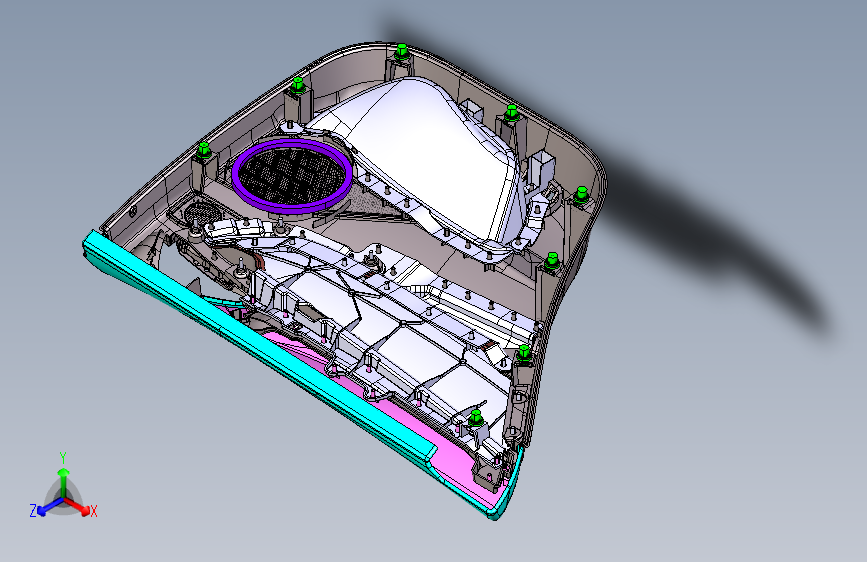The width and height of the screenshot is (867, 562).
Task: Click the red X axis on orientation triad
Action: click(x=79, y=506)
